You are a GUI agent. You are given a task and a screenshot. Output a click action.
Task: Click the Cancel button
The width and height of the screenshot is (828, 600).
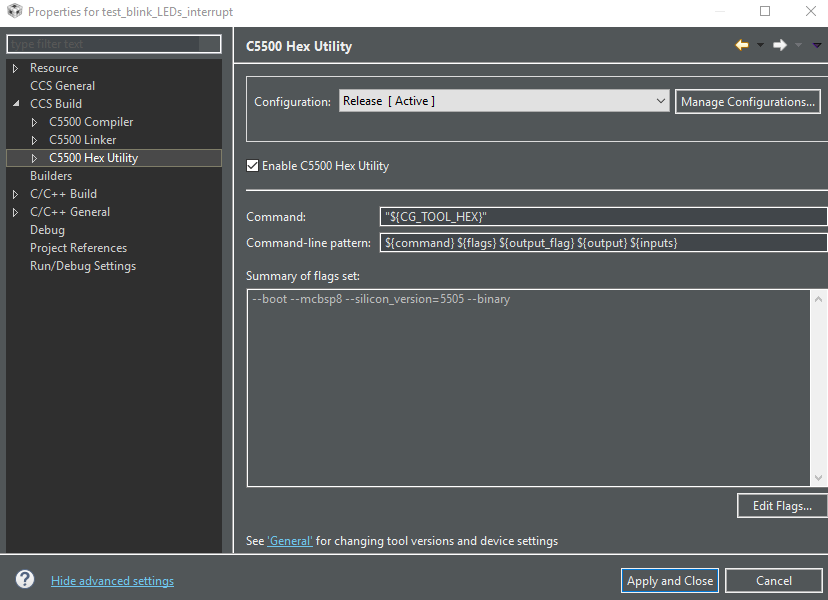click(774, 580)
